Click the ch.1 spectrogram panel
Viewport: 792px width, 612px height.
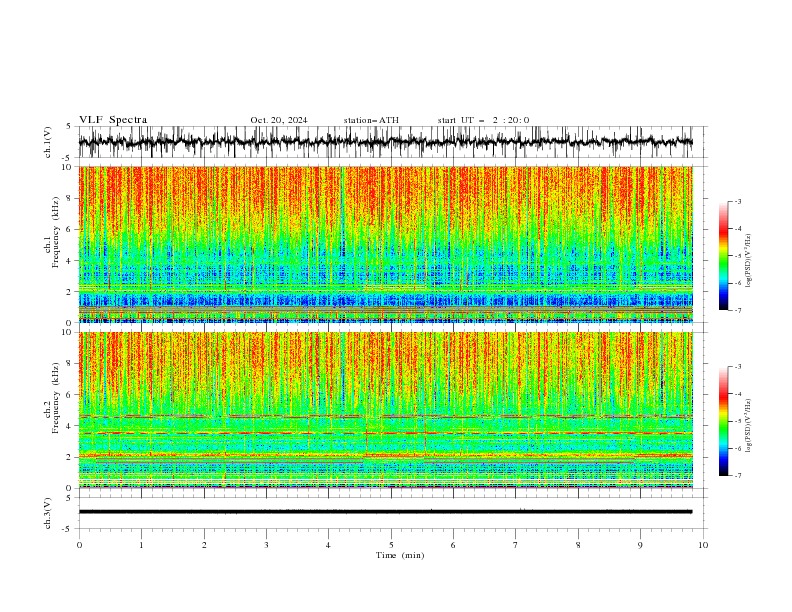click(x=385, y=244)
